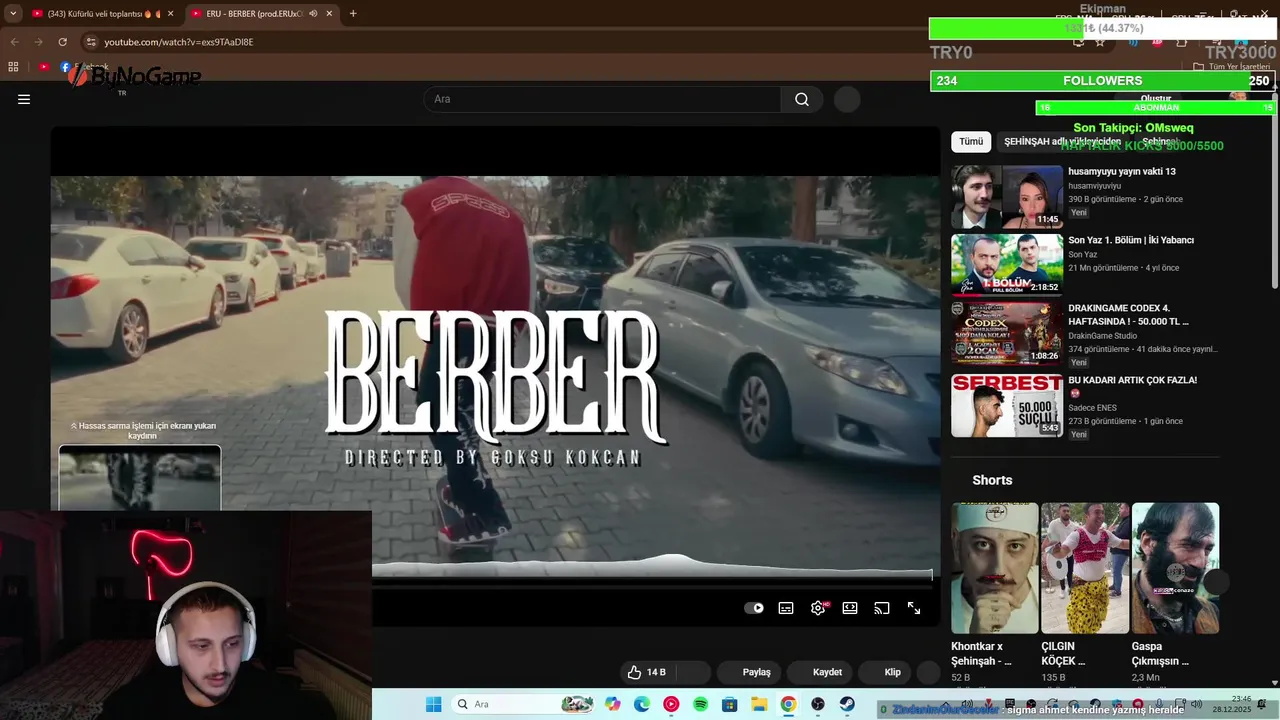Image resolution: width=1280 pixels, height=720 pixels.
Task: Click the site info icon in the address bar
Action: (90, 42)
